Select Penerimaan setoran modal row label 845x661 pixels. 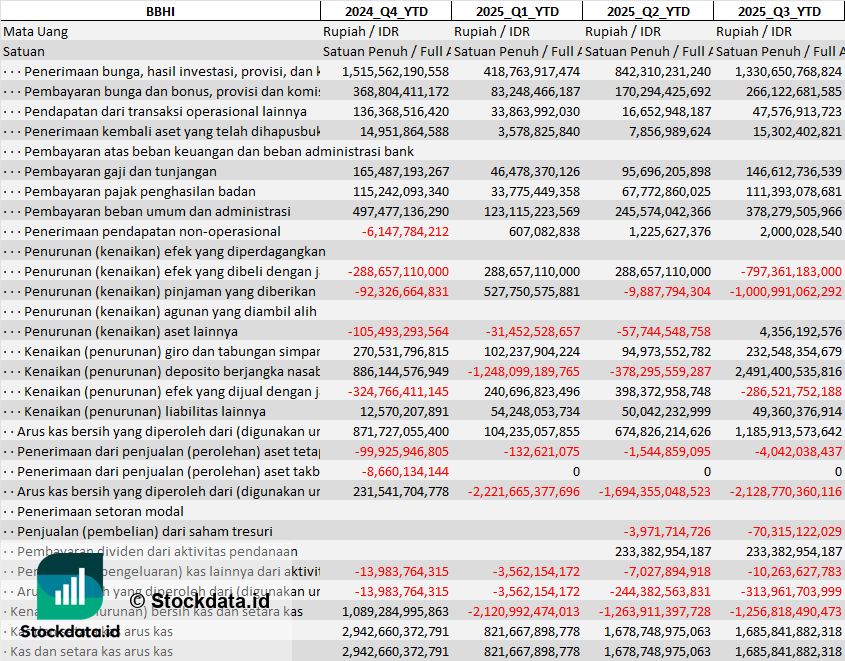point(94,511)
